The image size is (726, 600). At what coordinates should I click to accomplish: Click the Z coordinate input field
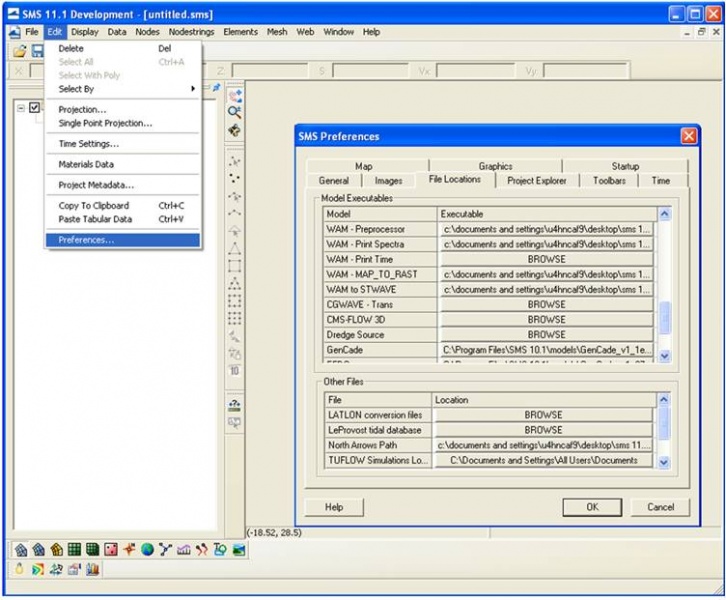[269, 71]
